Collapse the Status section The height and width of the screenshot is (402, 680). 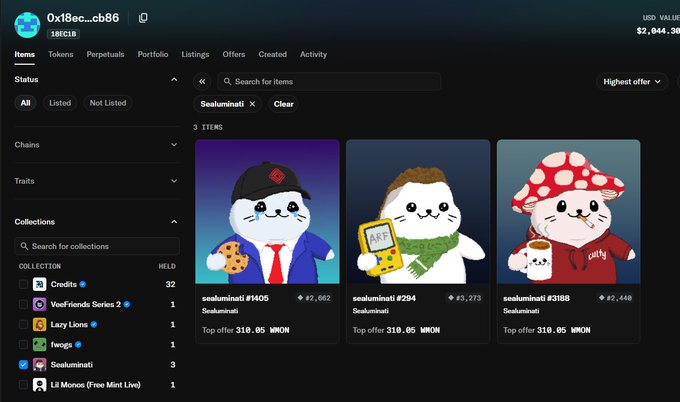click(174, 79)
